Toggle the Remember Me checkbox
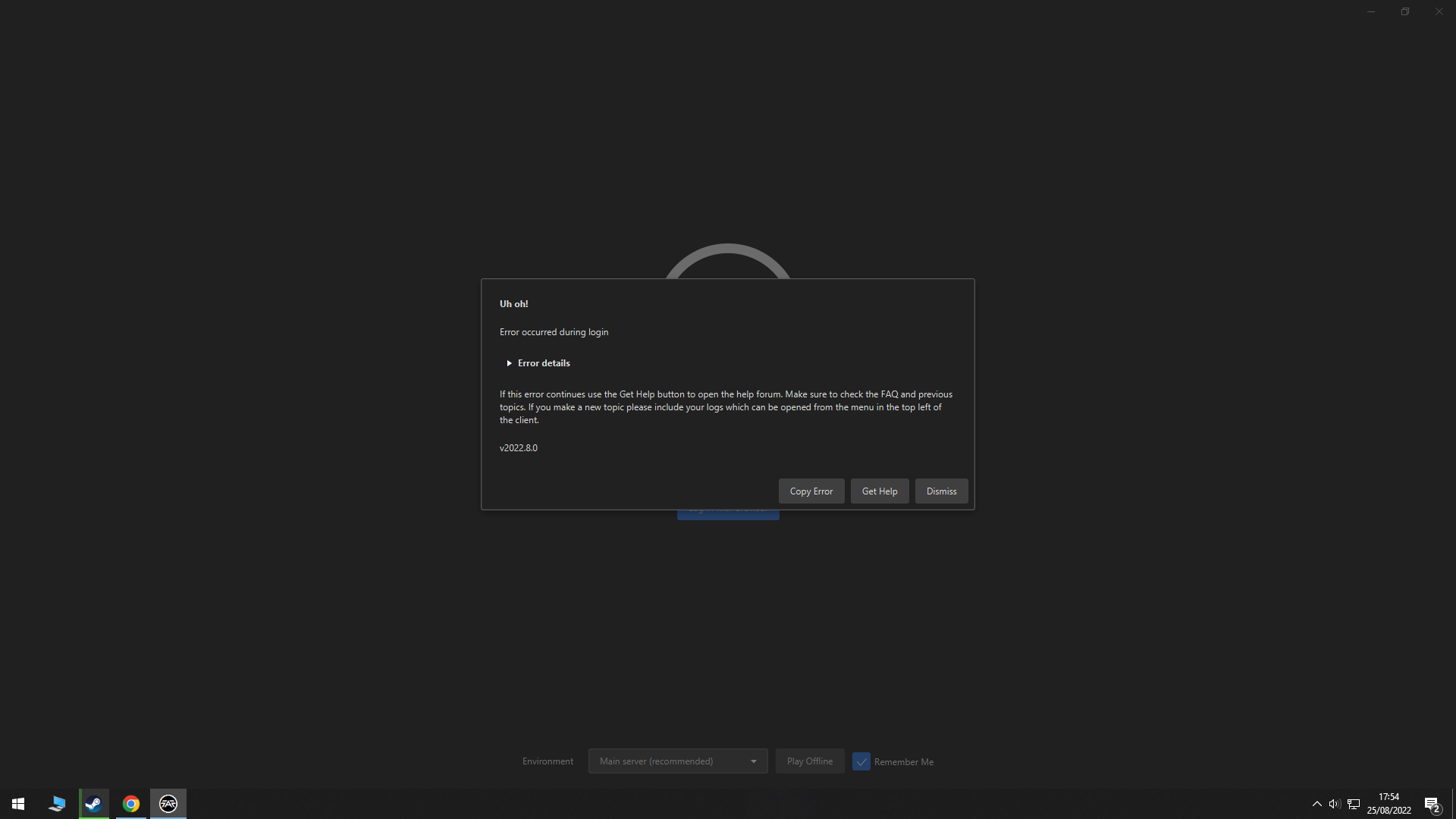 (861, 761)
